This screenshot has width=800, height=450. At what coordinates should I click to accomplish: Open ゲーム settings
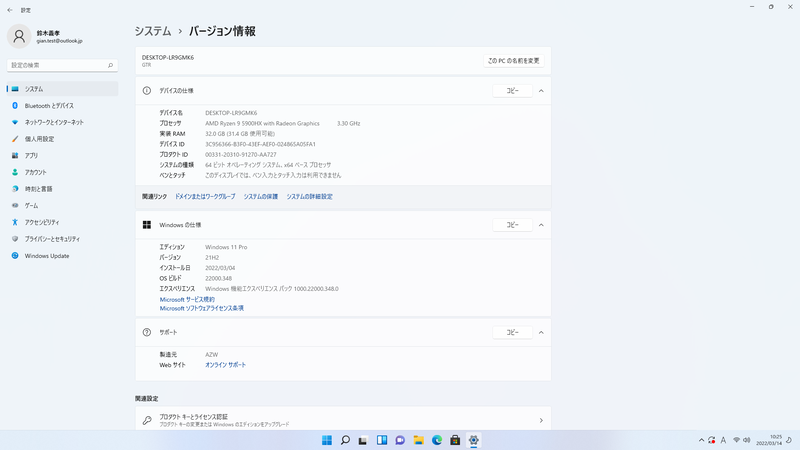coord(62,206)
